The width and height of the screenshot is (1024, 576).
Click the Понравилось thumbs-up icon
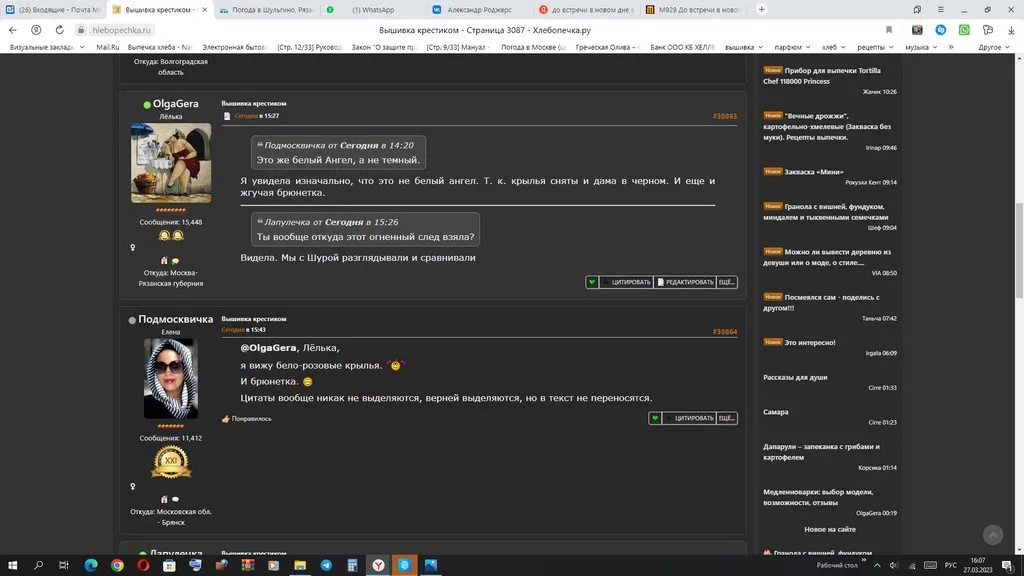226,419
